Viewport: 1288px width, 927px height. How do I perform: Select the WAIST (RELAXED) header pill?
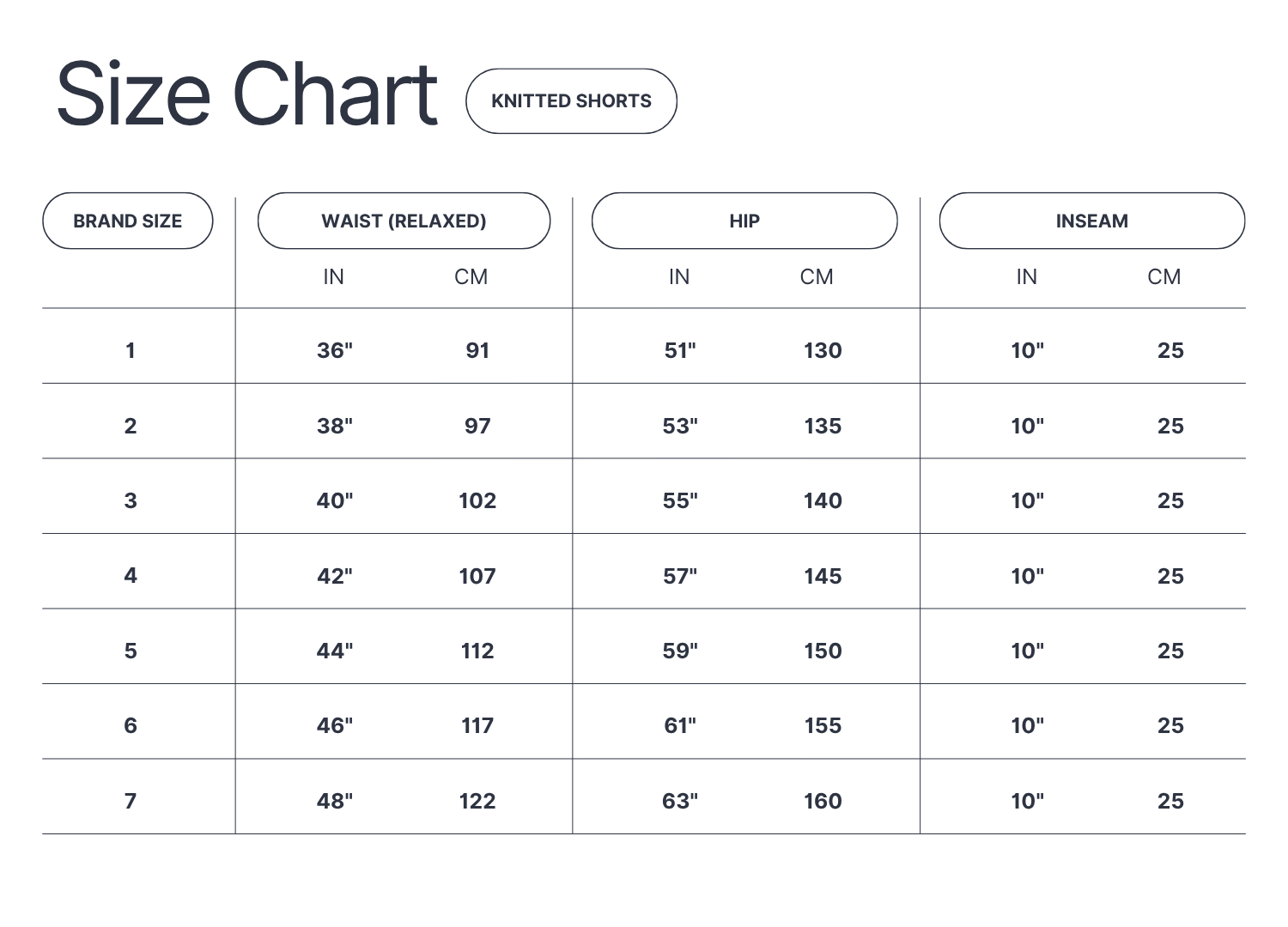[404, 221]
